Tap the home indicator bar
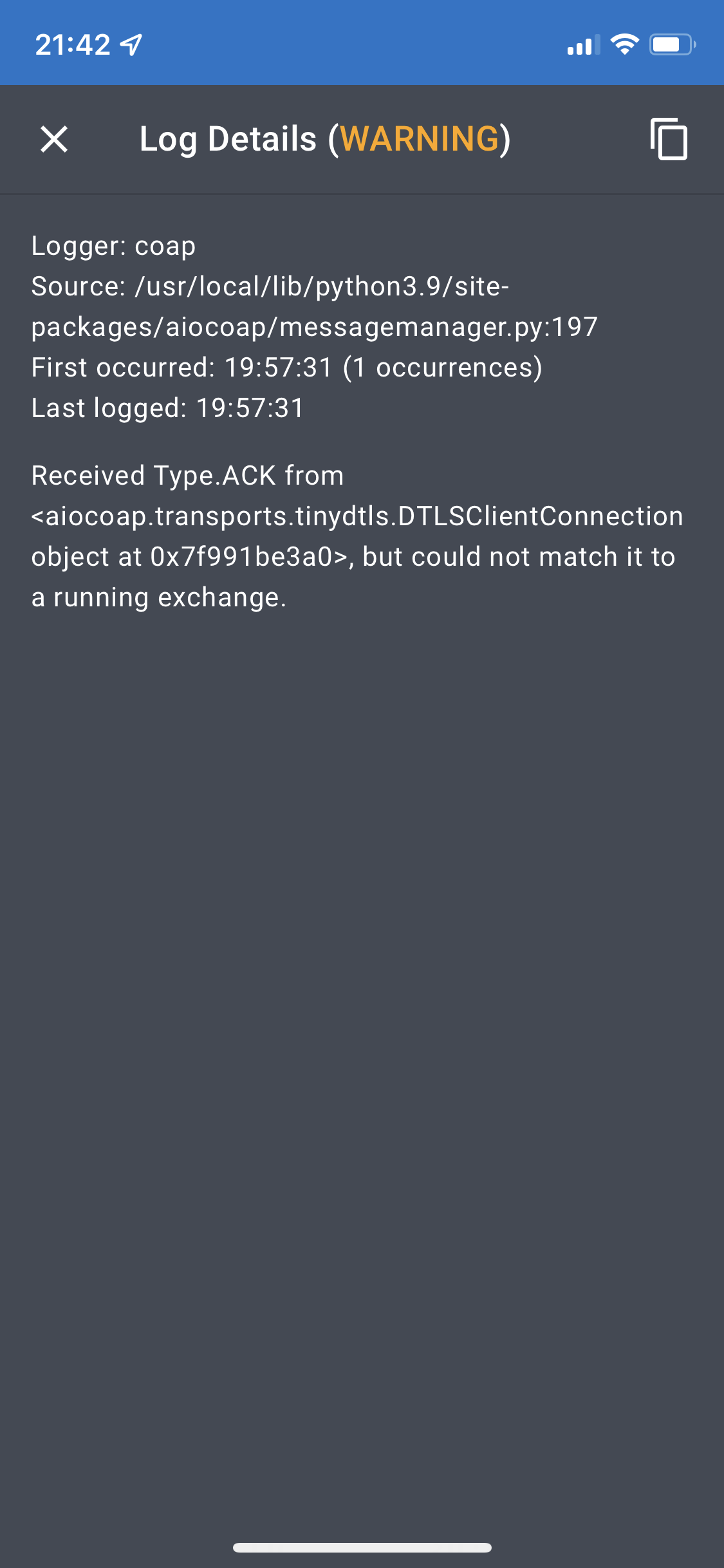The width and height of the screenshot is (724, 1568). [362, 1546]
